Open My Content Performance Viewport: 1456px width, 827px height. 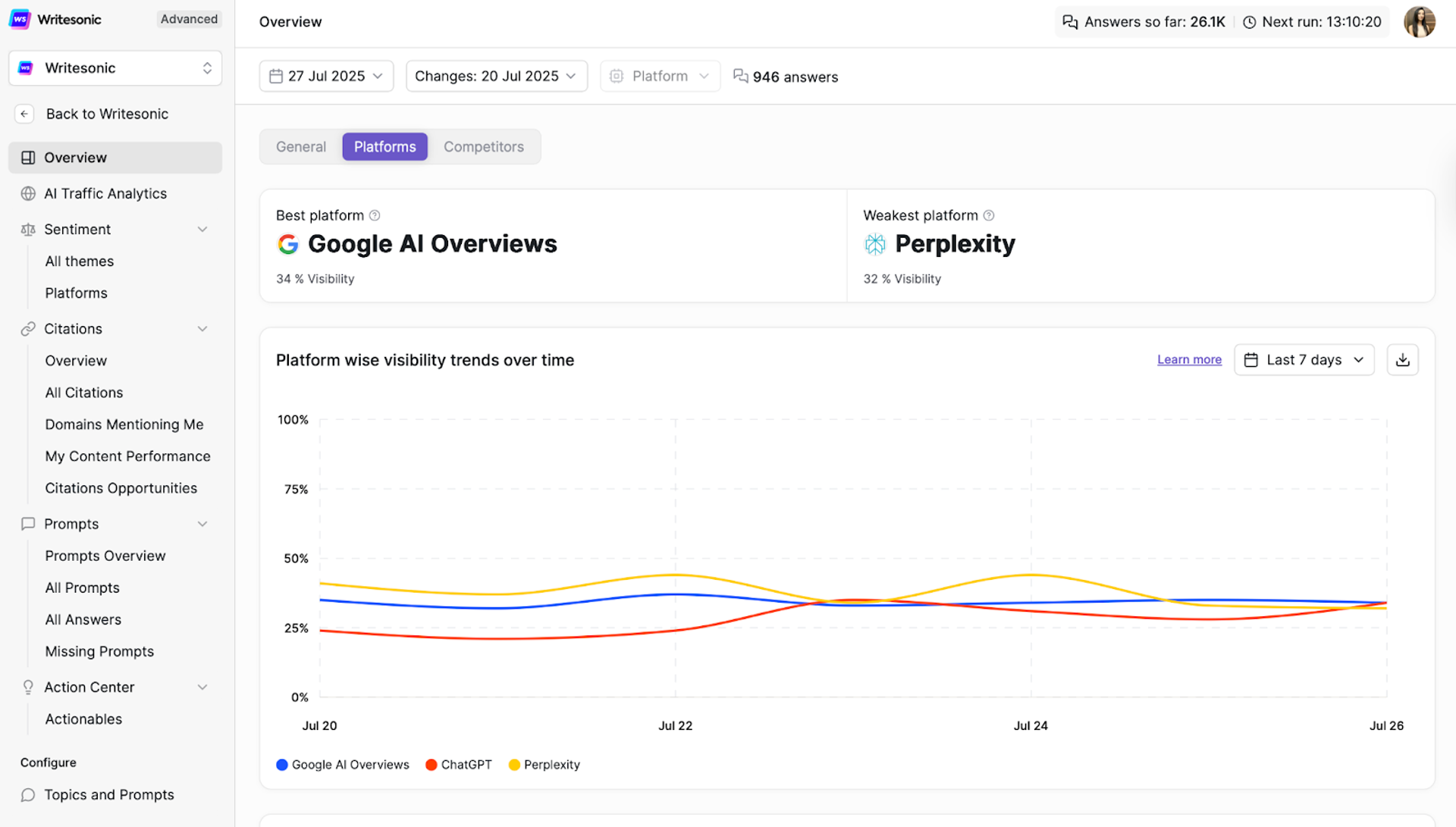[127, 456]
